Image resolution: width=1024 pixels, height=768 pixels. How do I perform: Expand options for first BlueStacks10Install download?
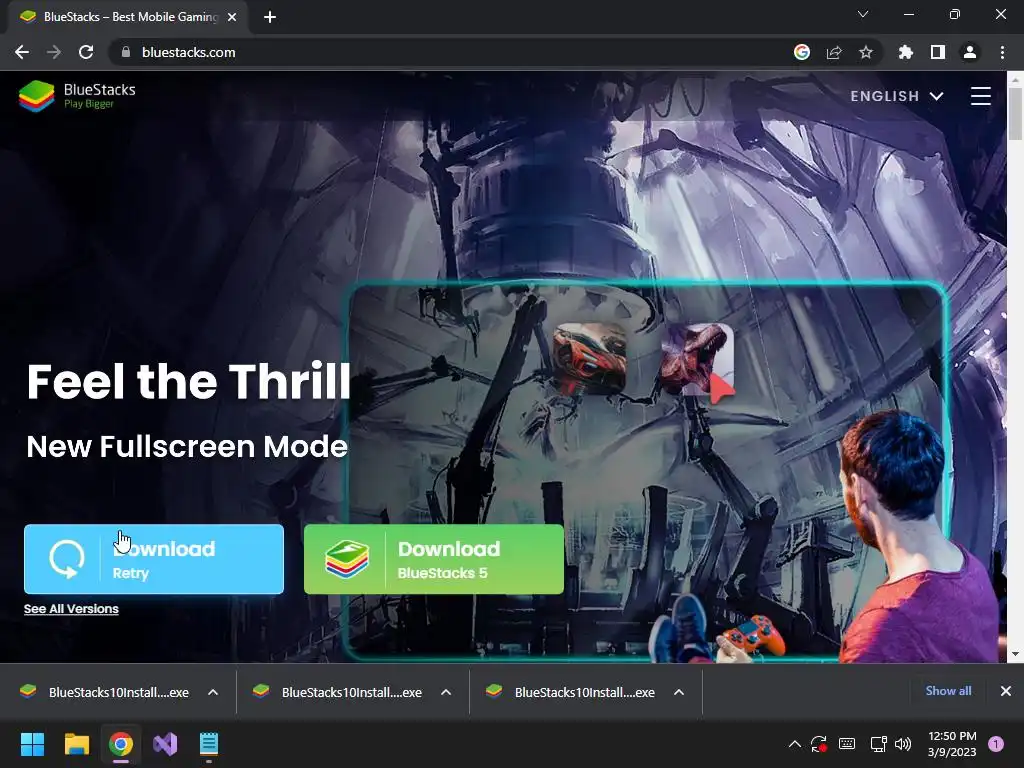pos(213,692)
